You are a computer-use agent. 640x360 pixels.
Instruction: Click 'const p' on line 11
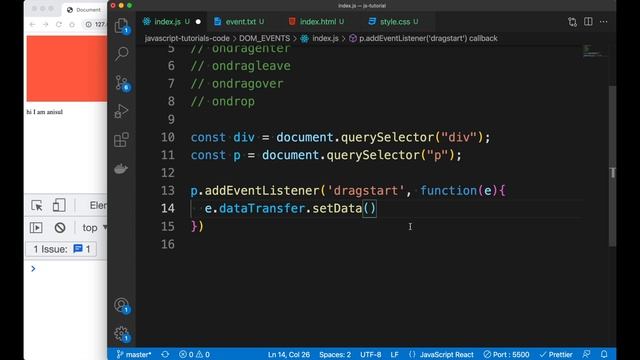pos(216,155)
